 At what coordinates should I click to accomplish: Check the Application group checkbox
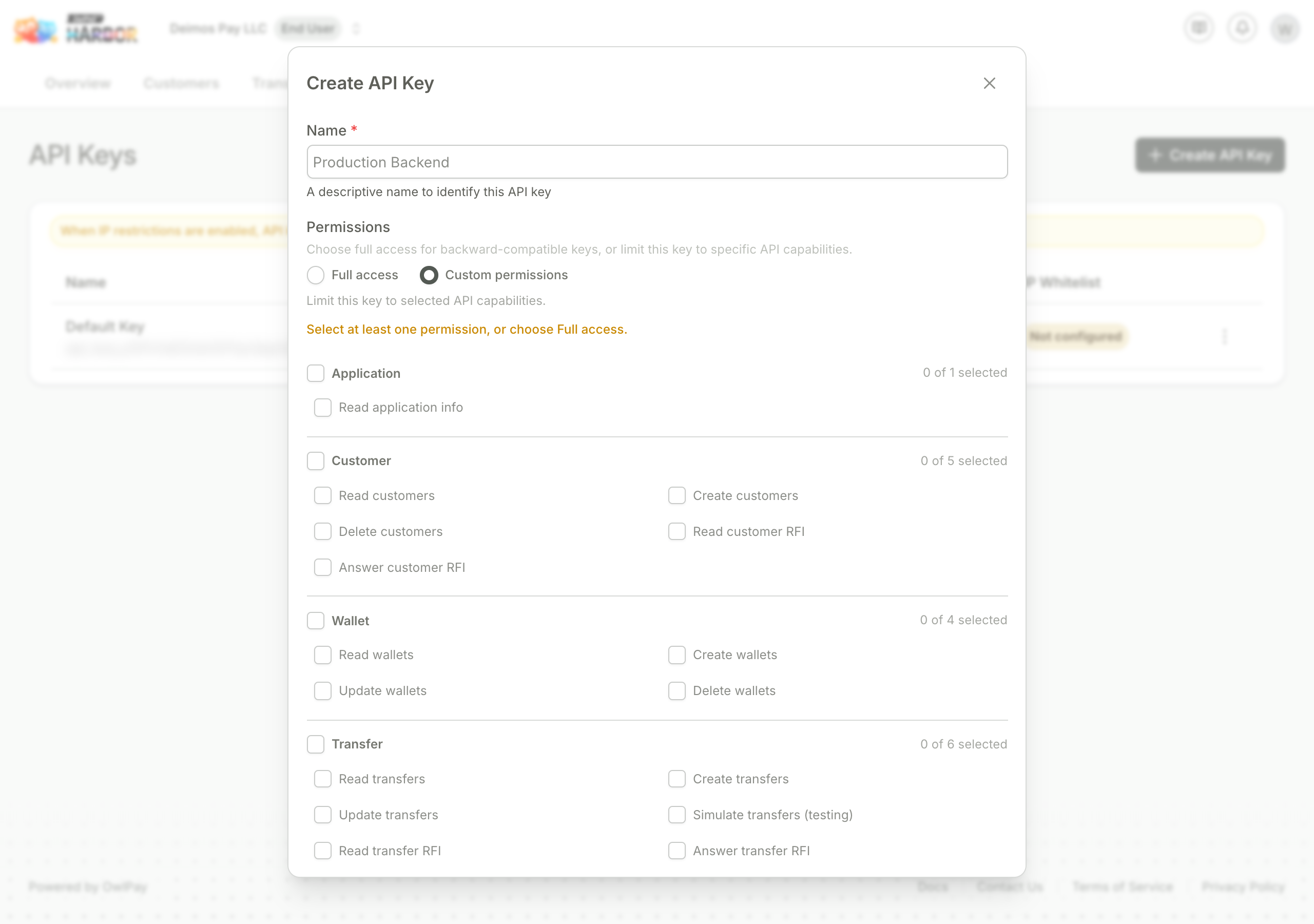click(315, 373)
